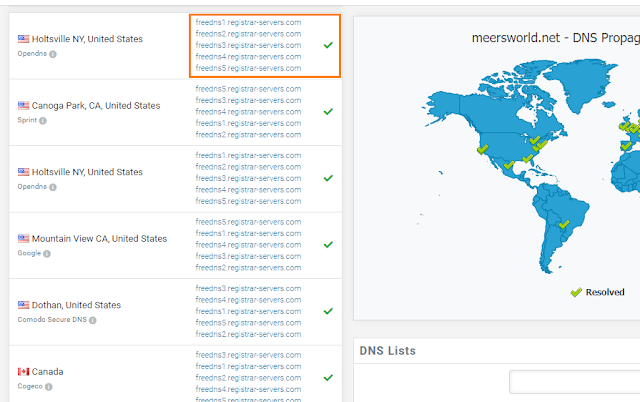Image resolution: width=640 pixels, height=402 pixels.
Task: Select freedns1.registrar-servers.com in the Canada row
Action: [248, 366]
